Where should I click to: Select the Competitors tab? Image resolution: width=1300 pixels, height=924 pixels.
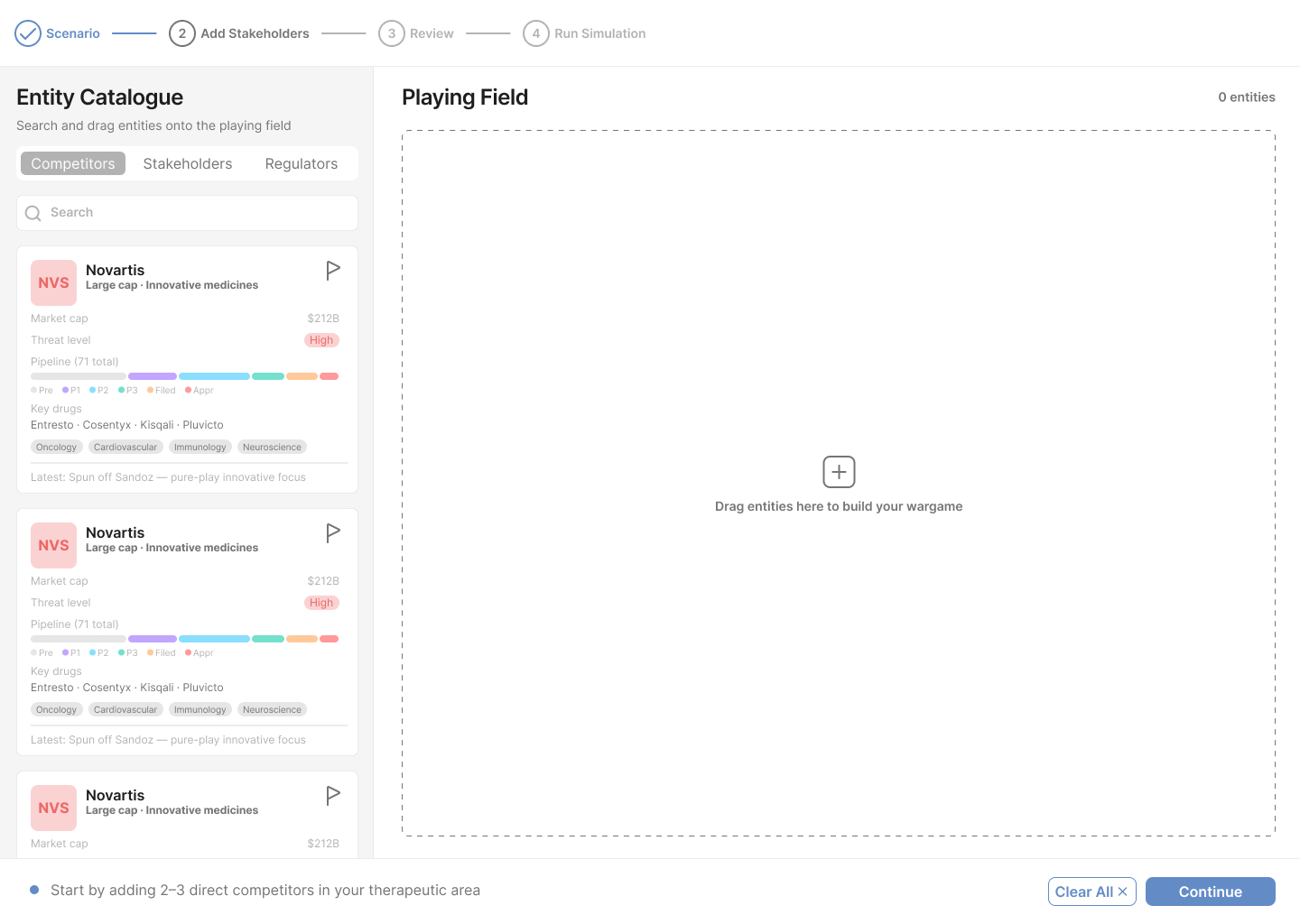(73, 163)
